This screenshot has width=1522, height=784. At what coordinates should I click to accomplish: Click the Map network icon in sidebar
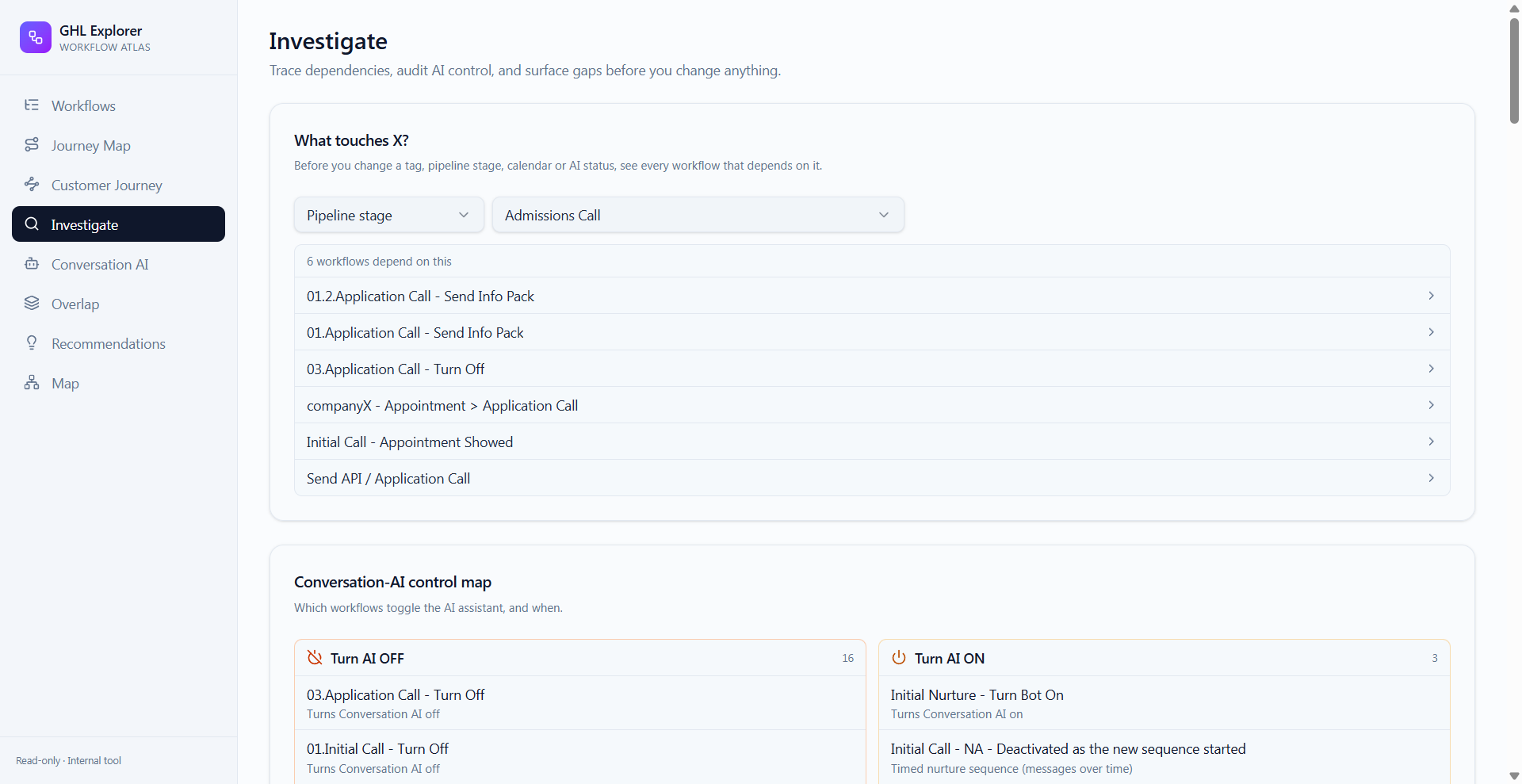pyautogui.click(x=32, y=382)
